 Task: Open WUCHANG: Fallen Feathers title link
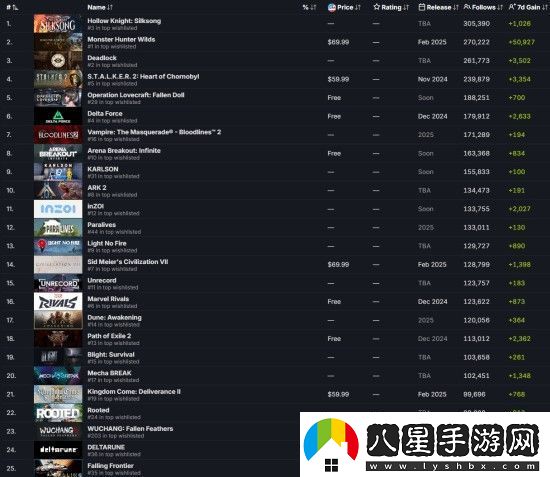130,429
